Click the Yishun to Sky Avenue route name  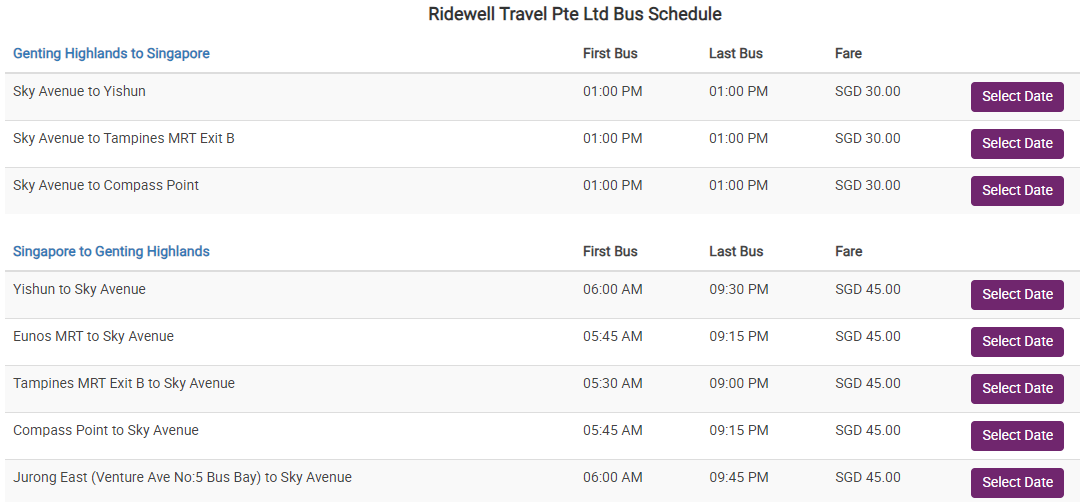pyautogui.click(x=79, y=289)
